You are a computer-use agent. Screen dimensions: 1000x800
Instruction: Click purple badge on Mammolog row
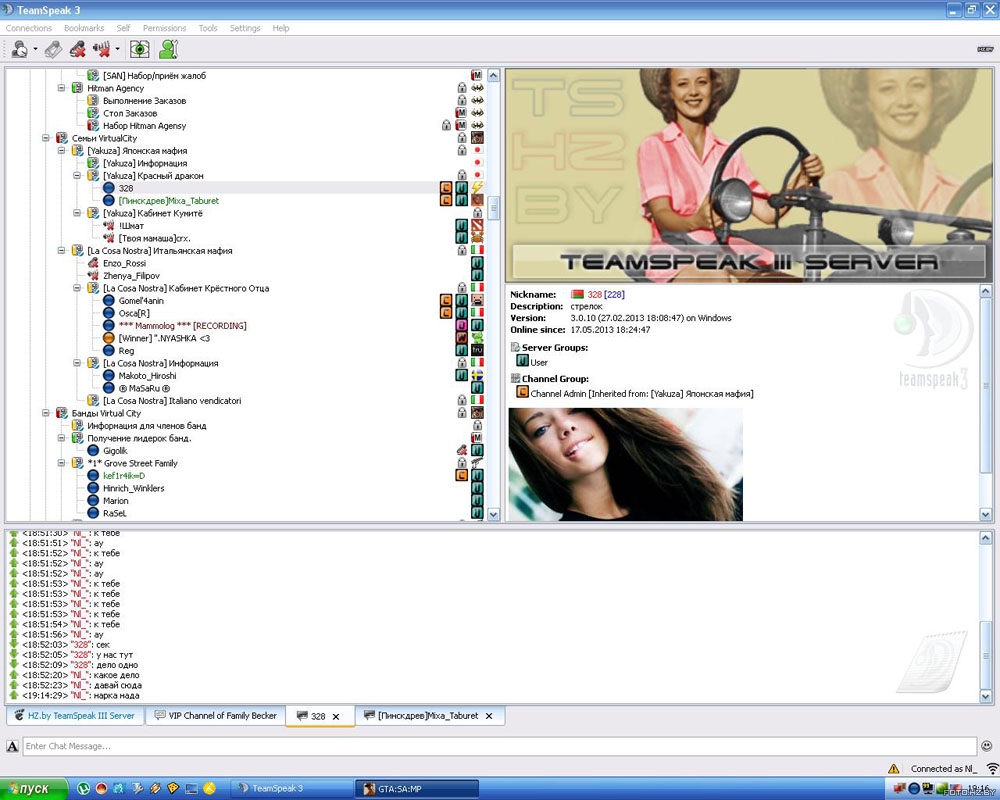[461, 325]
